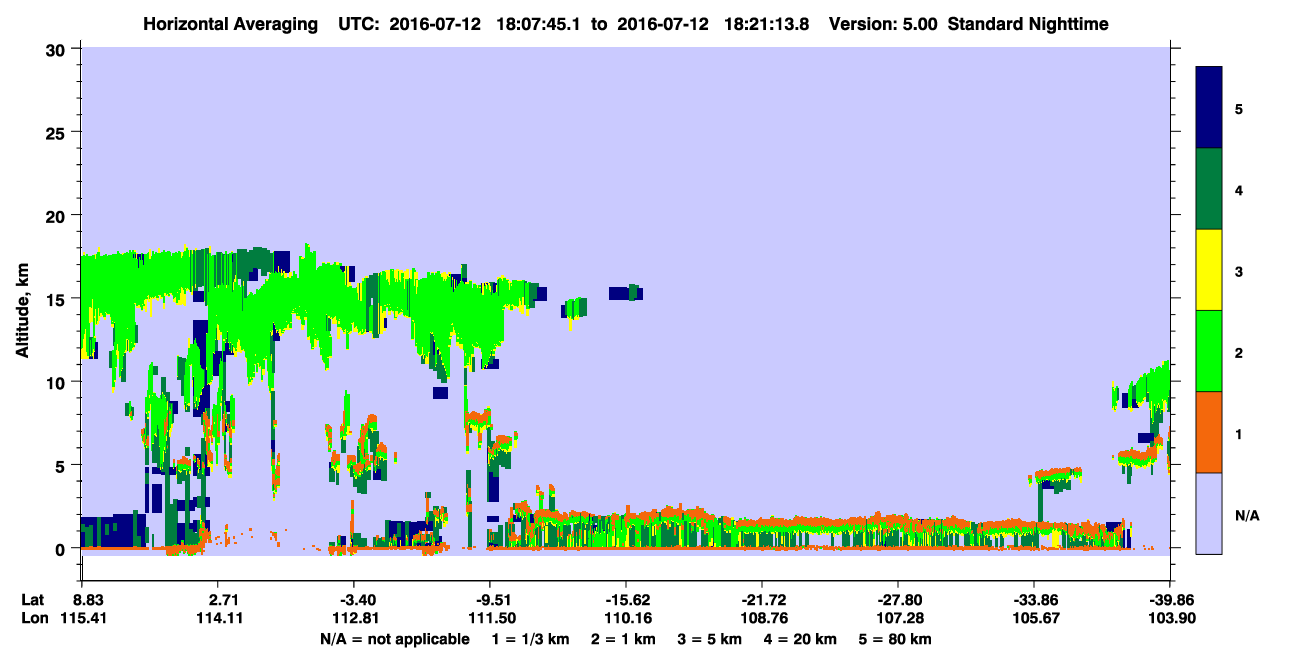Click the latitude value 8.83
The width and height of the screenshot is (1300, 667).
click(89, 600)
